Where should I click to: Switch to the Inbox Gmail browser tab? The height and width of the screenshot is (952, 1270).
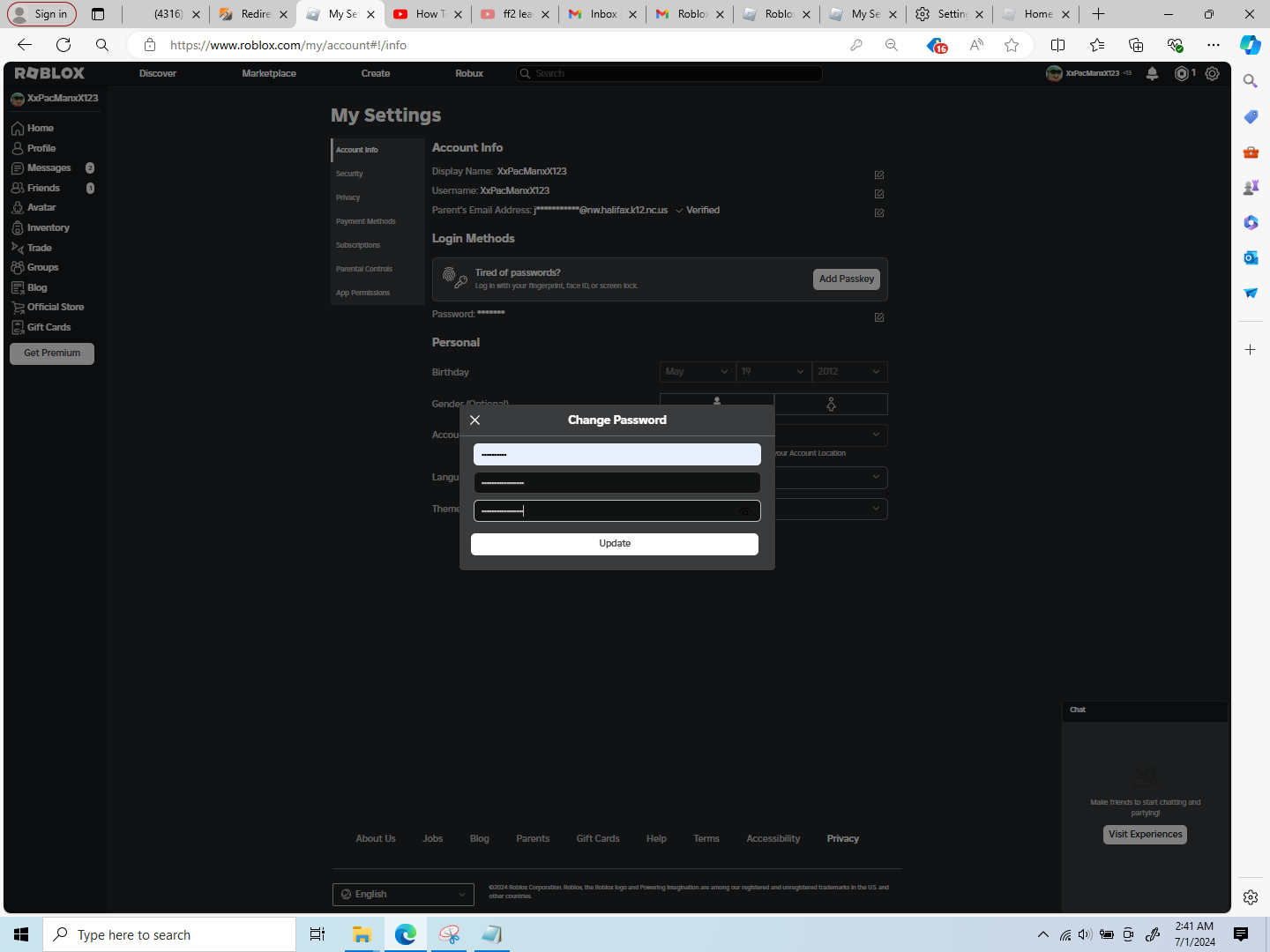(602, 14)
